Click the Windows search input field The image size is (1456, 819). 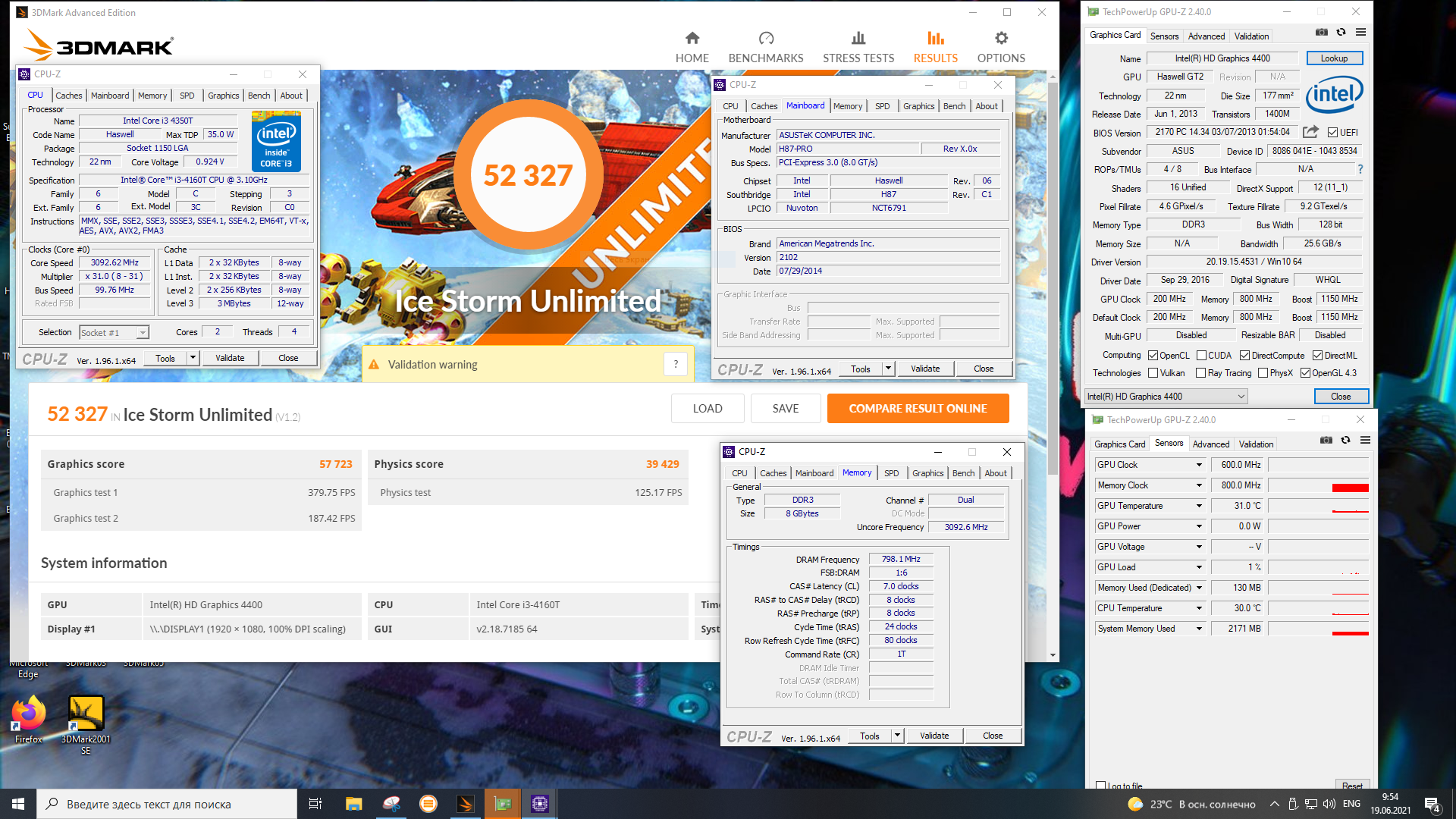pos(167,804)
